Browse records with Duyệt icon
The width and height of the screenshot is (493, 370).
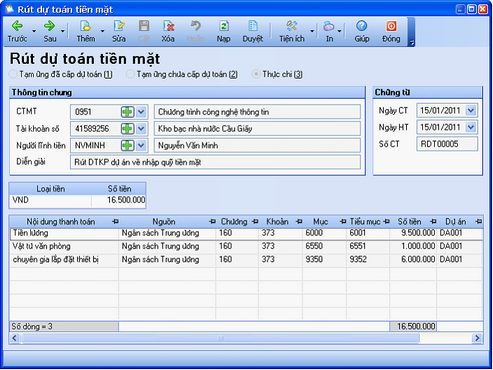(x=253, y=26)
